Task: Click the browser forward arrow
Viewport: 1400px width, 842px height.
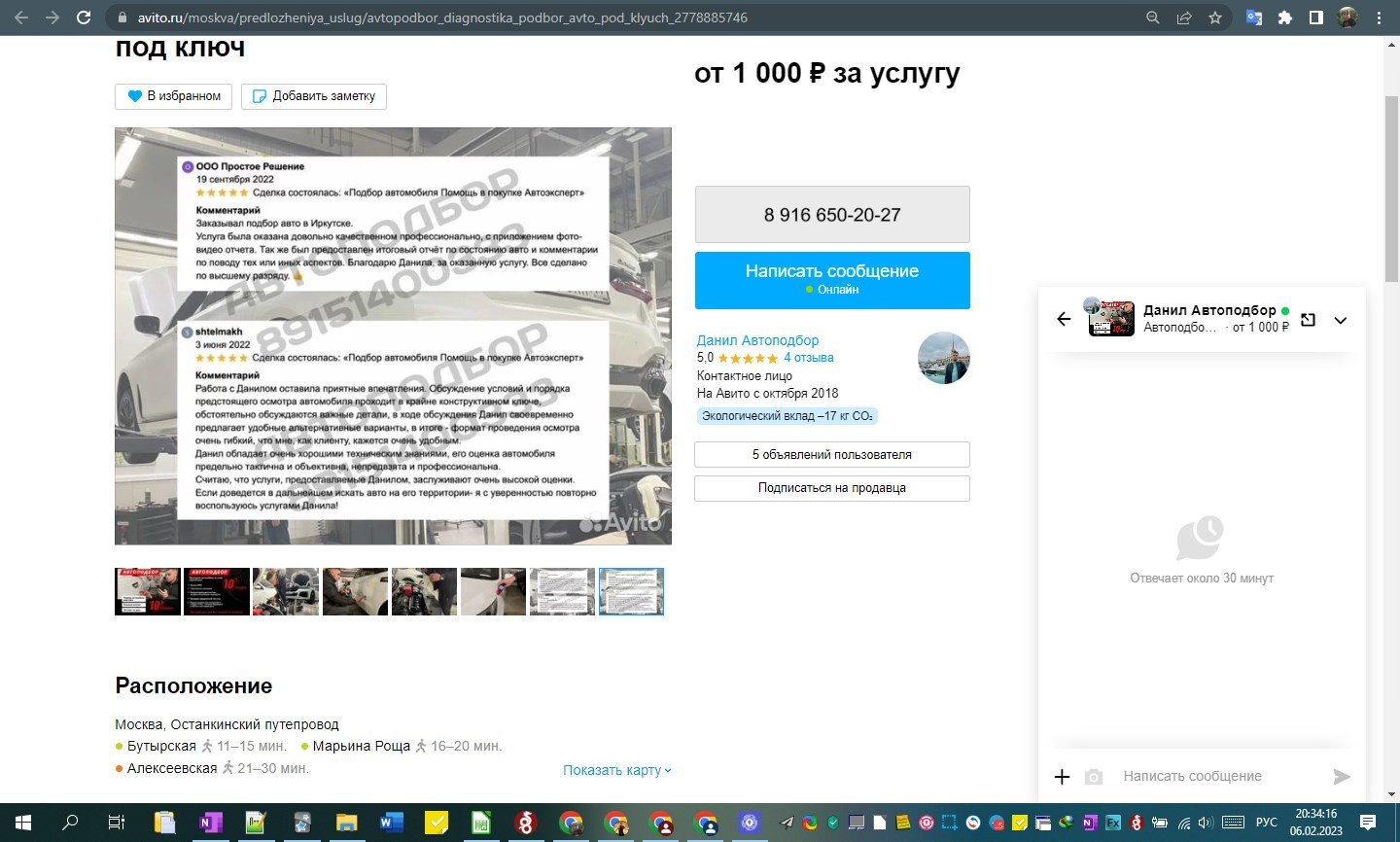Action: [52, 18]
